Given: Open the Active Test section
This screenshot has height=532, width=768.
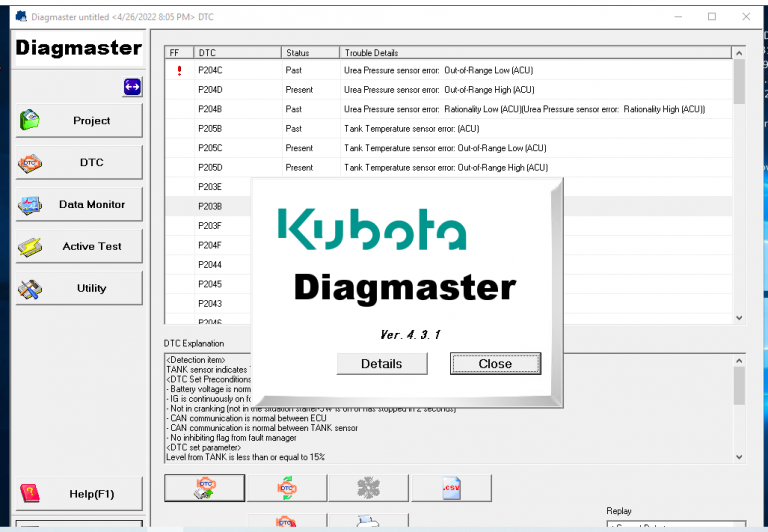Looking at the screenshot, I should click(79, 246).
